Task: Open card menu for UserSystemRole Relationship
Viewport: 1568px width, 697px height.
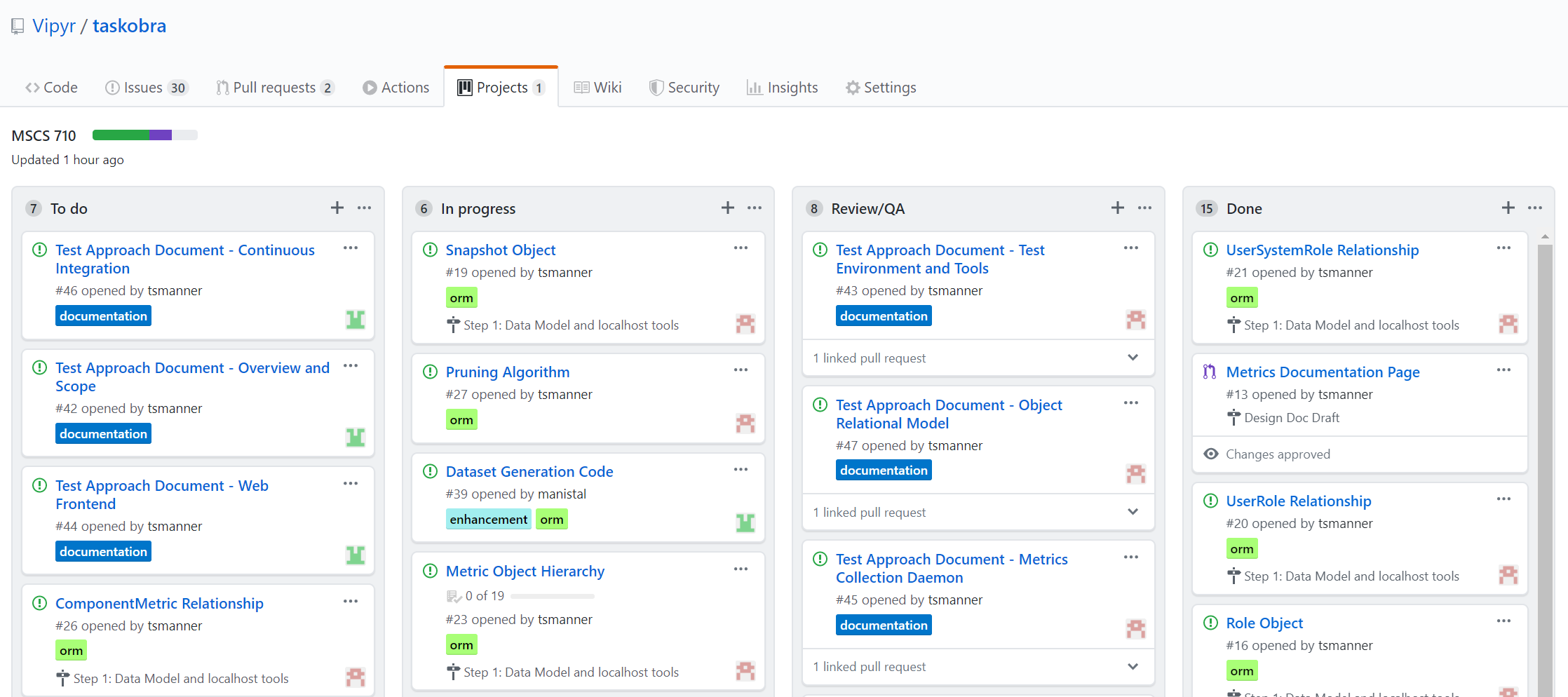Action: pyautogui.click(x=1504, y=248)
